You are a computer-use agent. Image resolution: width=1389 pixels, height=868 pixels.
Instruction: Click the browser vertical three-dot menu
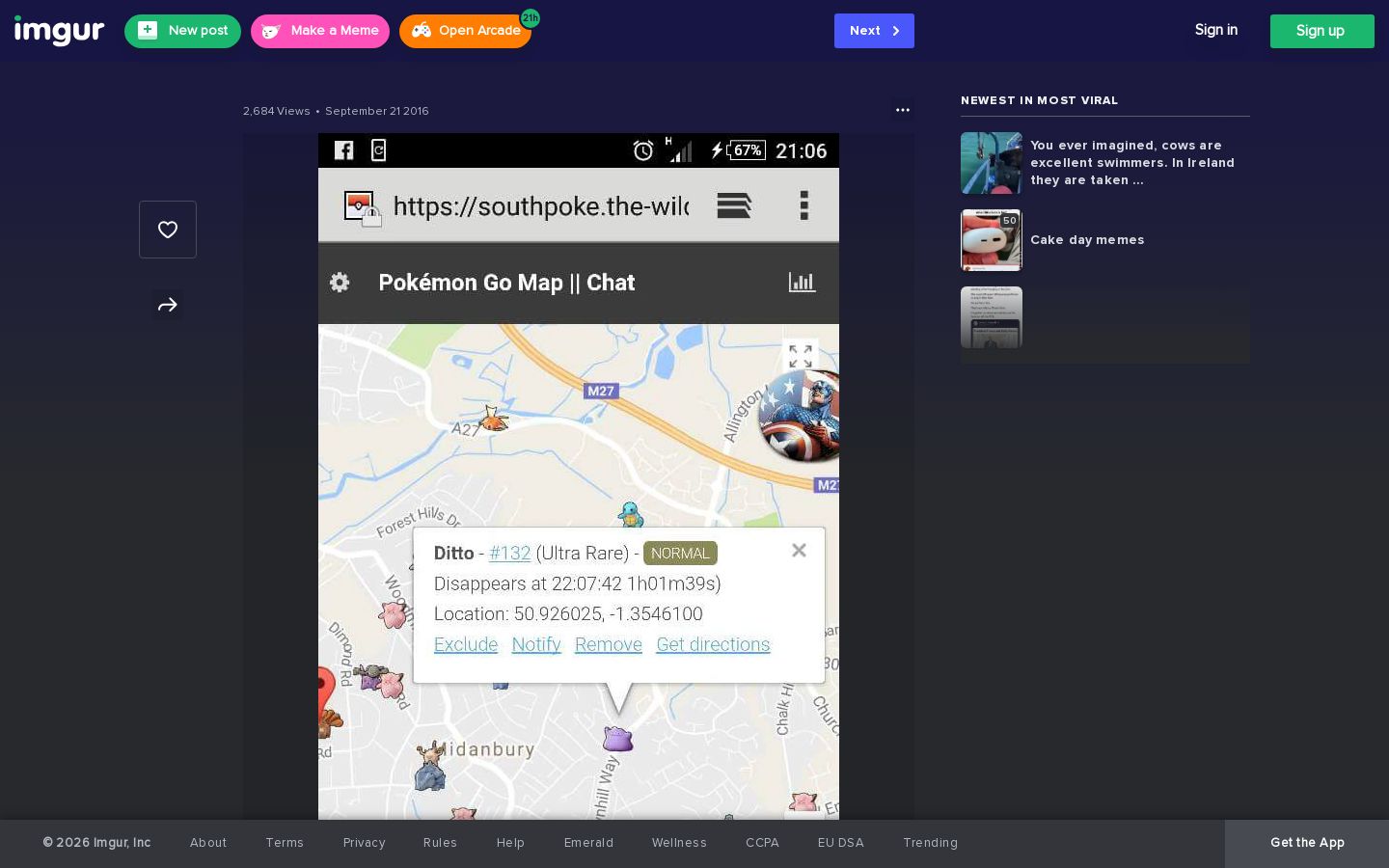click(x=803, y=205)
